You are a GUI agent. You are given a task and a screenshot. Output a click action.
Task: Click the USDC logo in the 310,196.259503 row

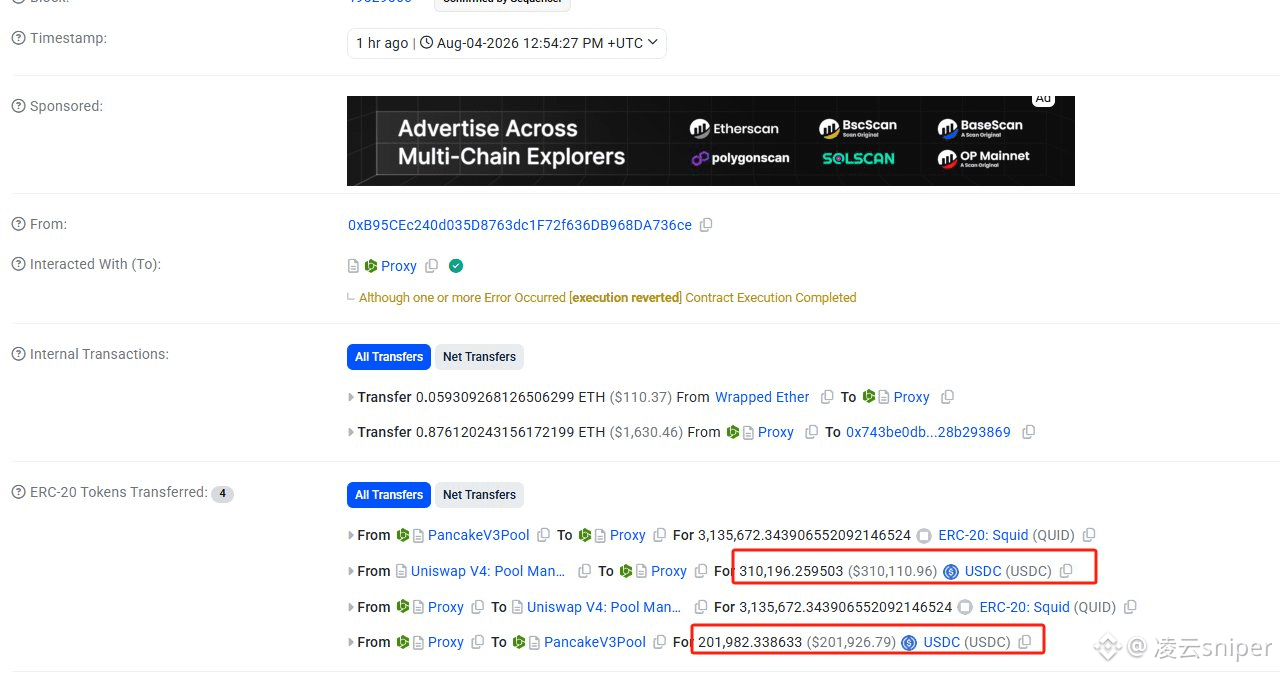pos(951,572)
